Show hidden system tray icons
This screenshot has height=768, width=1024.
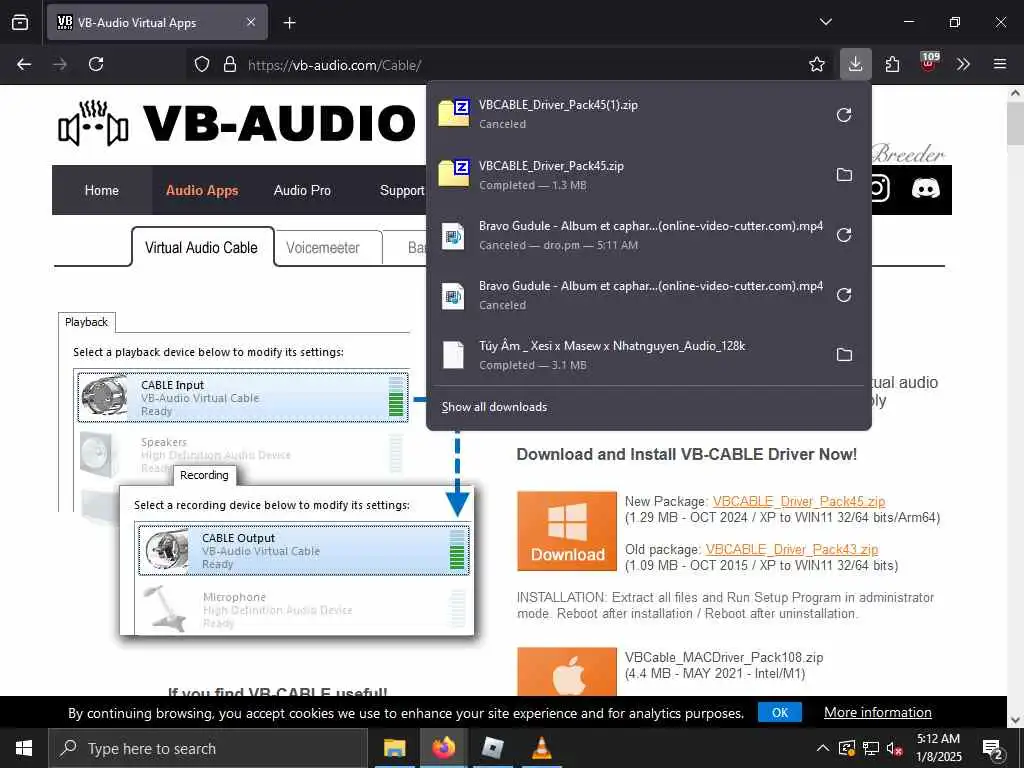point(823,748)
